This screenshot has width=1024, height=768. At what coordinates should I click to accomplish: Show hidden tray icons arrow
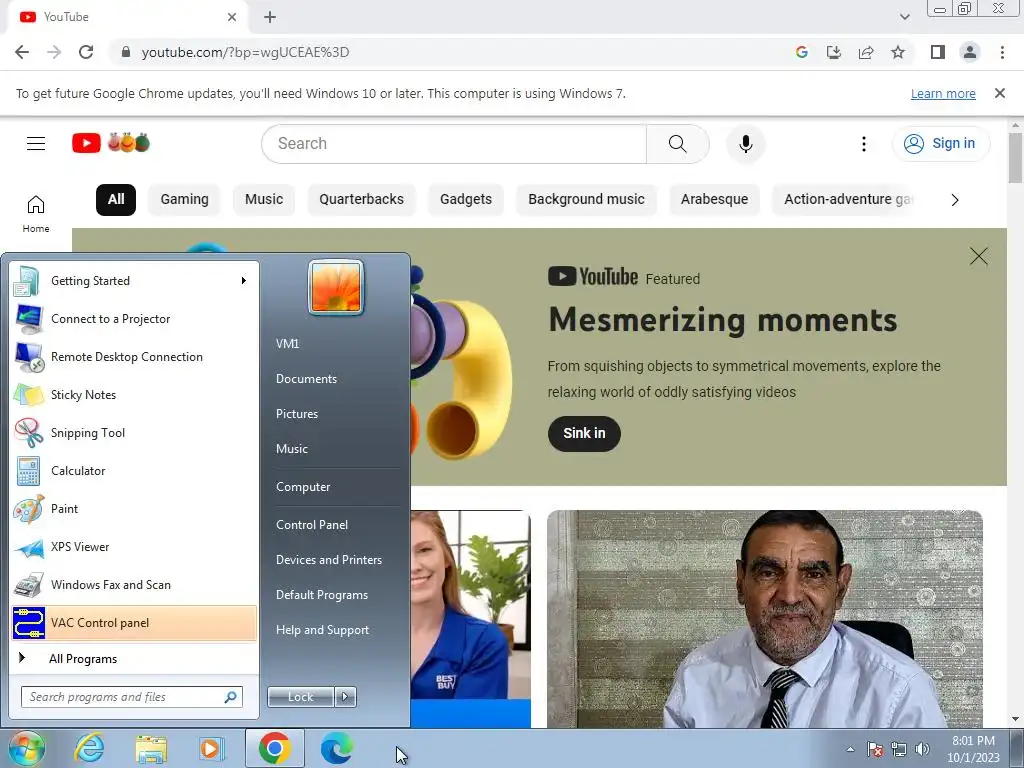click(850, 749)
